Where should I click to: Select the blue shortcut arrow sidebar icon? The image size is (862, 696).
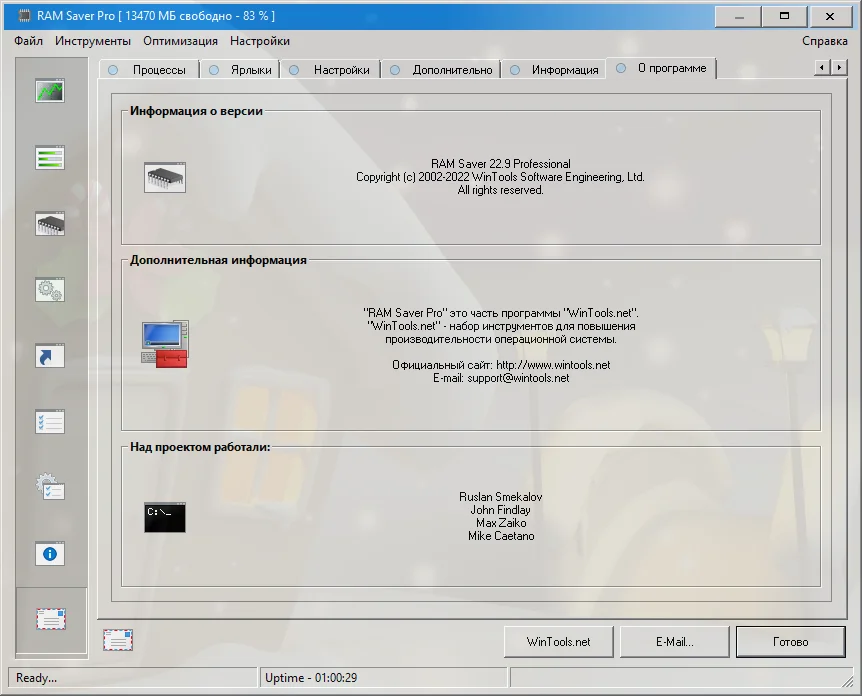(x=50, y=356)
